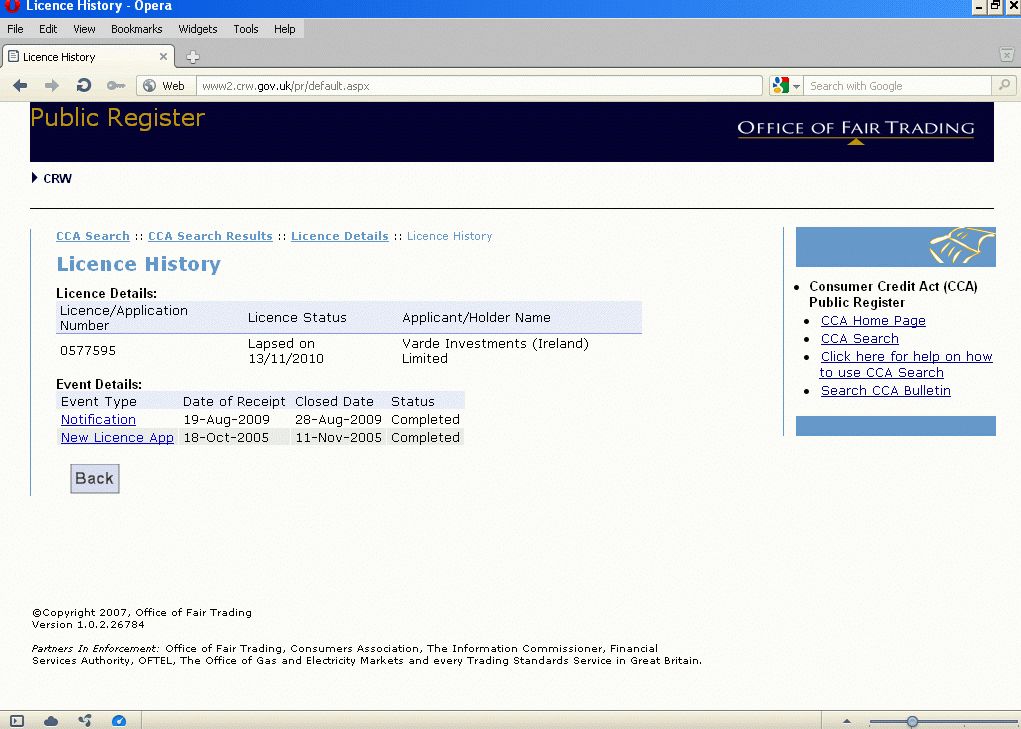
Task: Open the Opera Link sync icon
Action: tap(85, 721)
